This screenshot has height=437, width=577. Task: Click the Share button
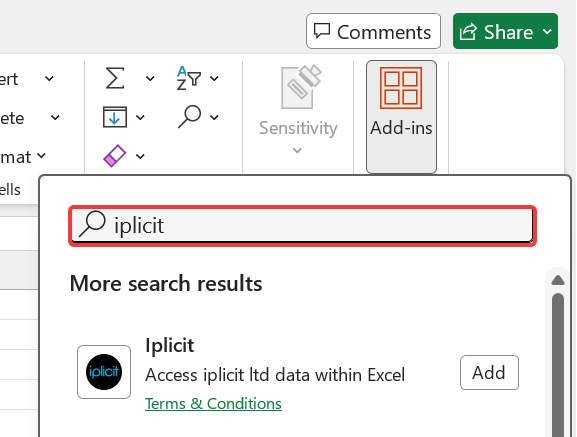(x=496, y=31)
